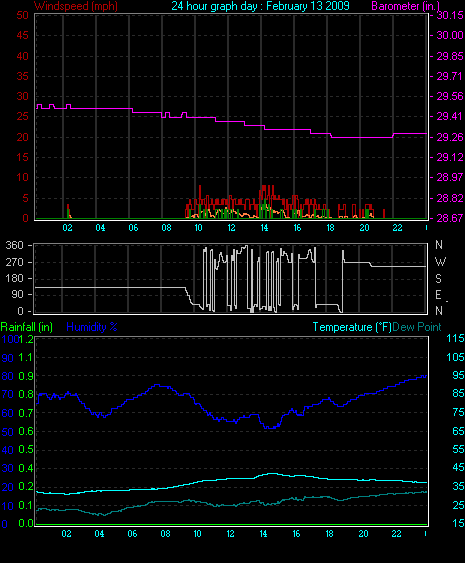Screen dimensions: 465x563
Task: Click the 04 hour marker under bottom graph
Action: [99, 534]
